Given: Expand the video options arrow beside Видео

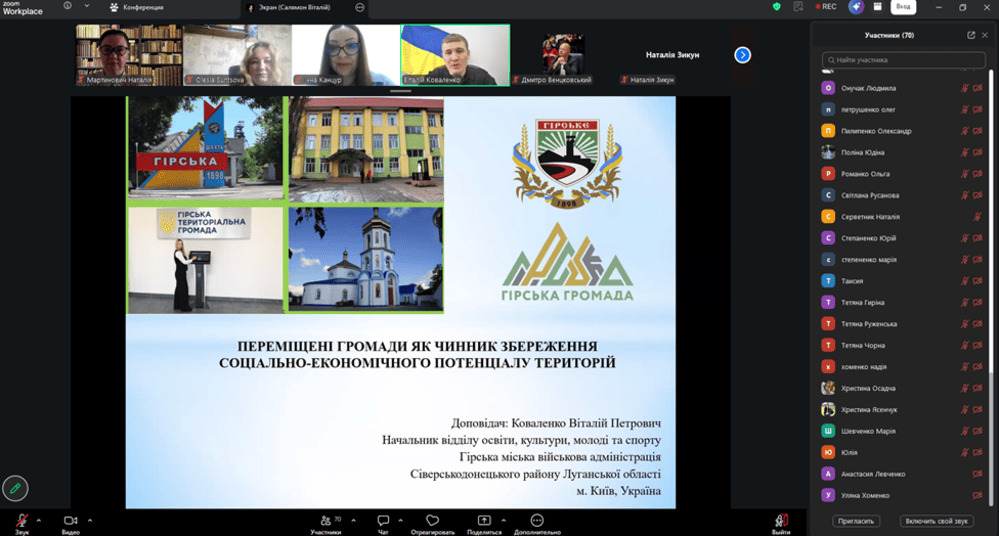Looking at the screenshot, I should (x=89, y=519).
